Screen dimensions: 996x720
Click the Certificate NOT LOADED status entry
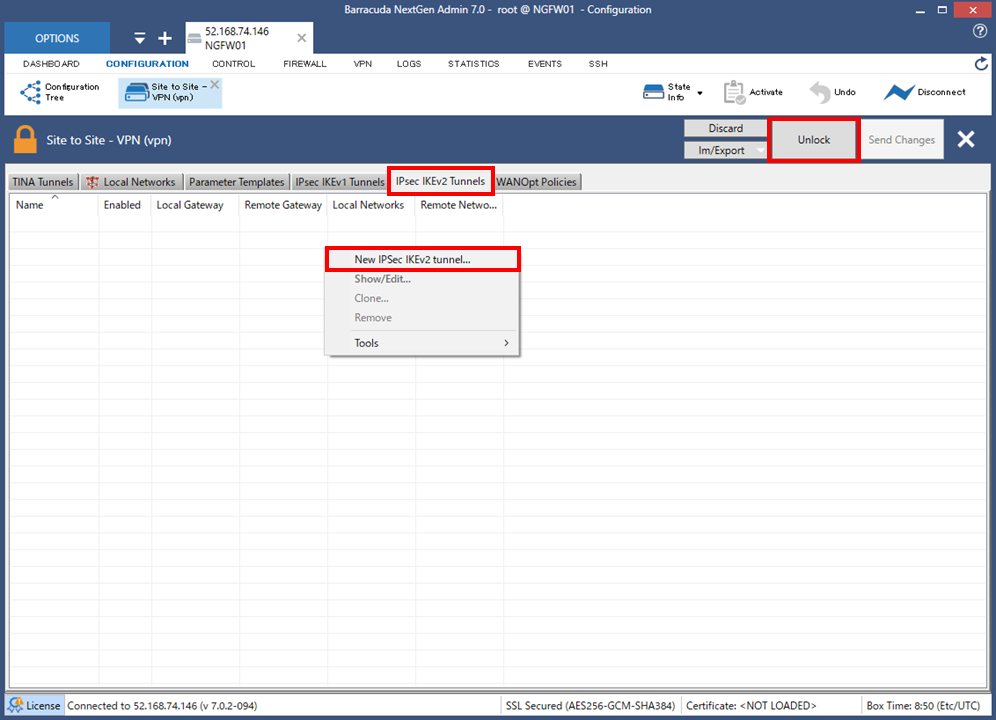point(751,705)
